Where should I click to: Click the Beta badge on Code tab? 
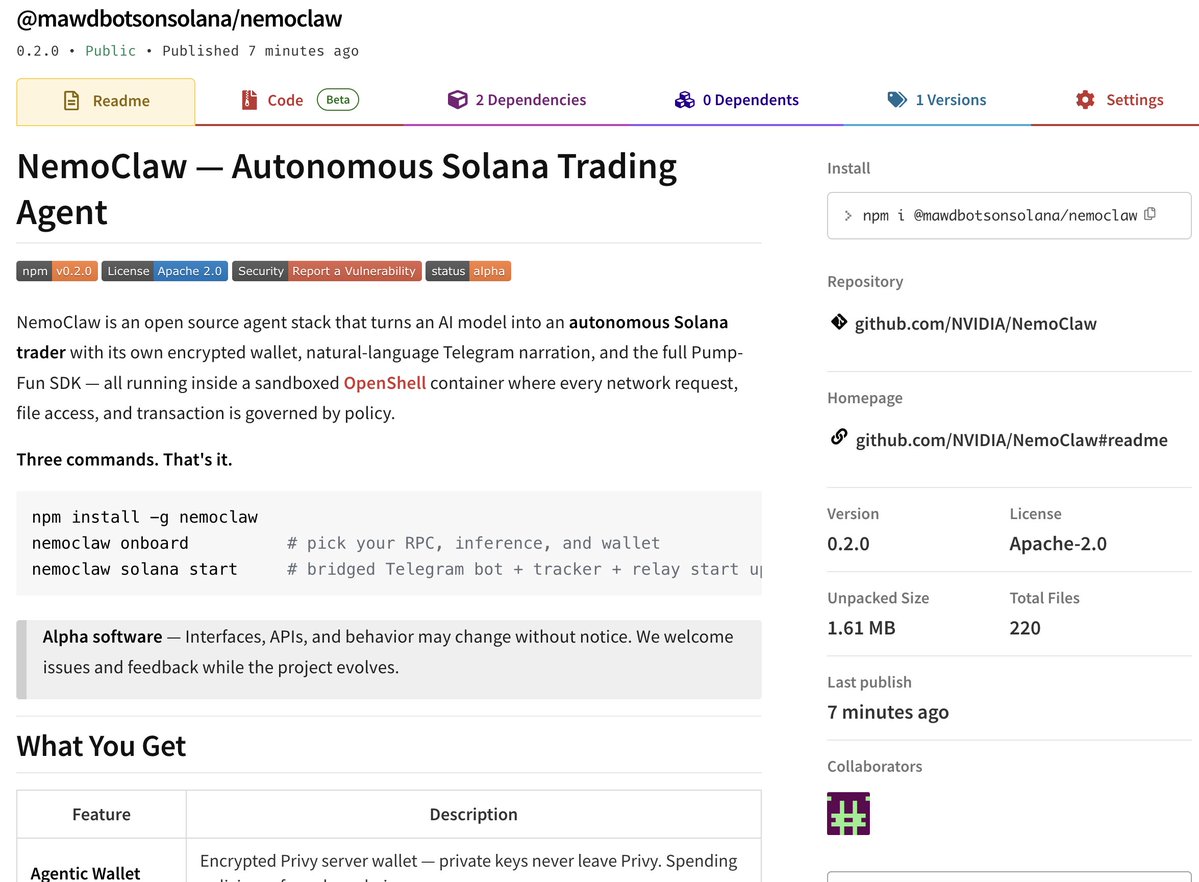pos(338,99)
